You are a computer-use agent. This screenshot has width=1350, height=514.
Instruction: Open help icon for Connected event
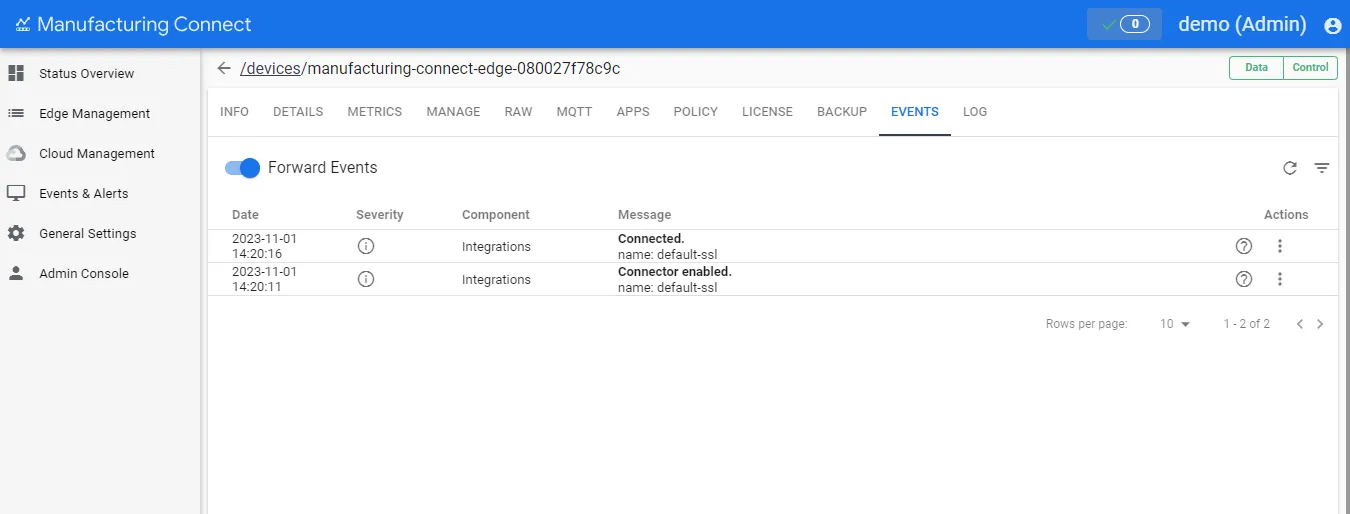point(1244,246)
